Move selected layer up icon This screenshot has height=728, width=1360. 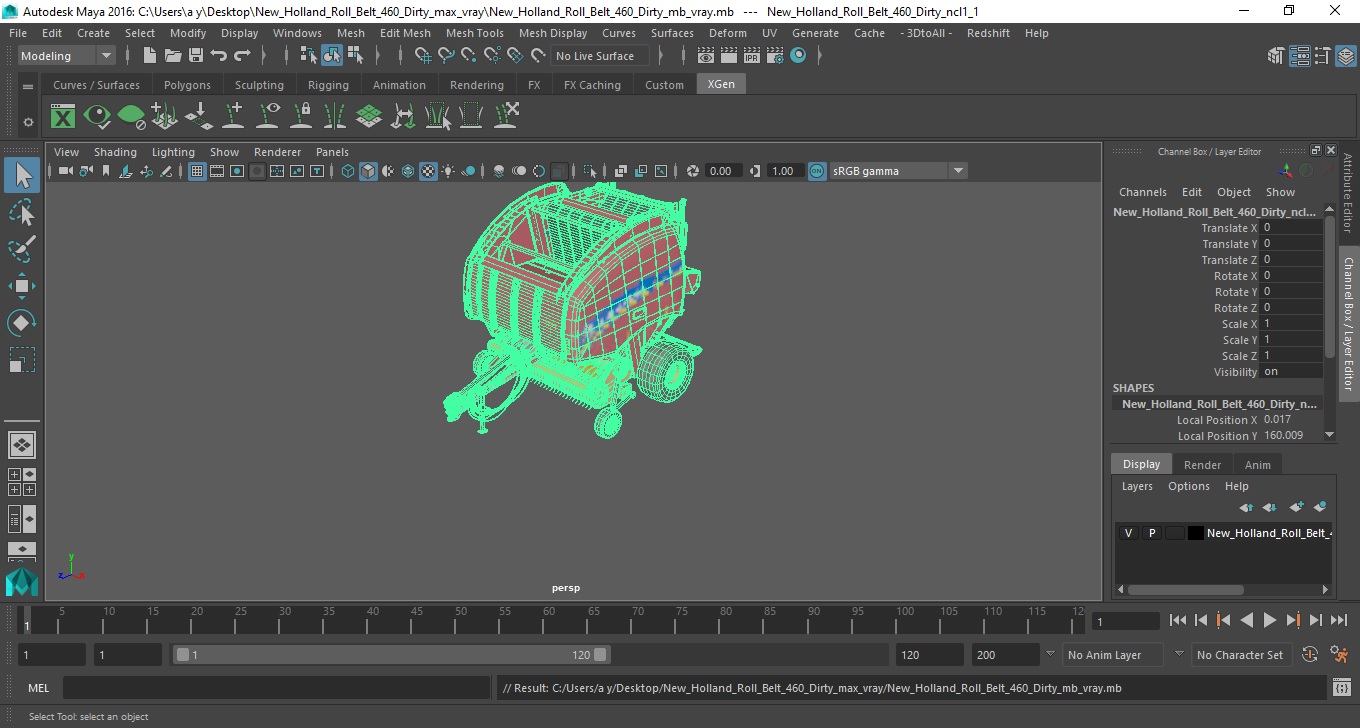[1247, 508]
